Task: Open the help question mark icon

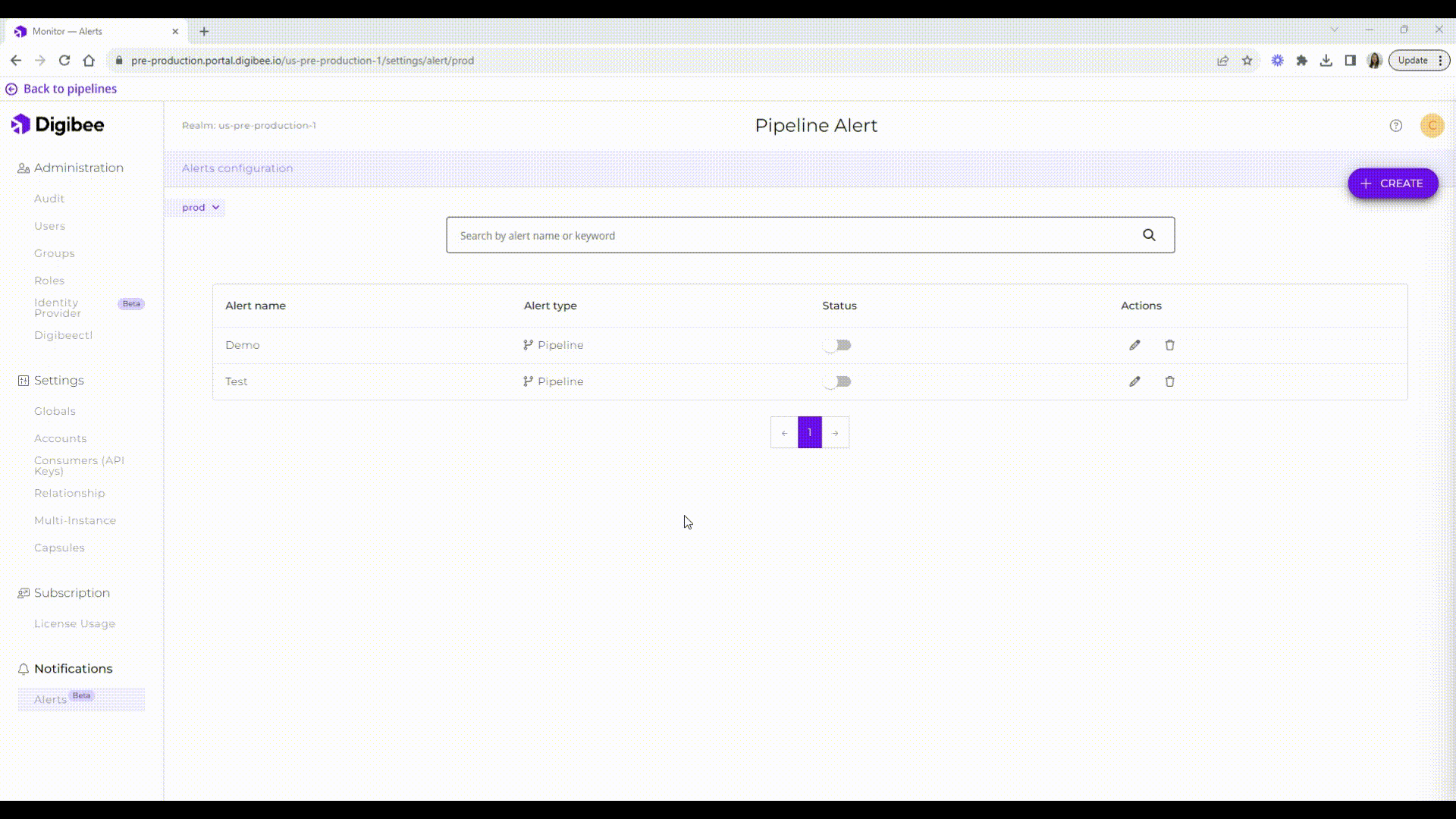Action: (x=1395, y=126)
